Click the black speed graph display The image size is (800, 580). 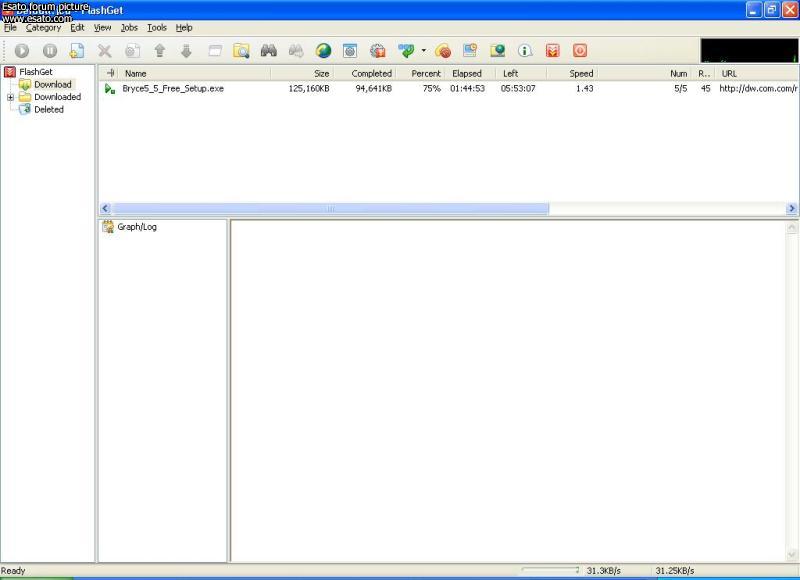click(748, 51)
